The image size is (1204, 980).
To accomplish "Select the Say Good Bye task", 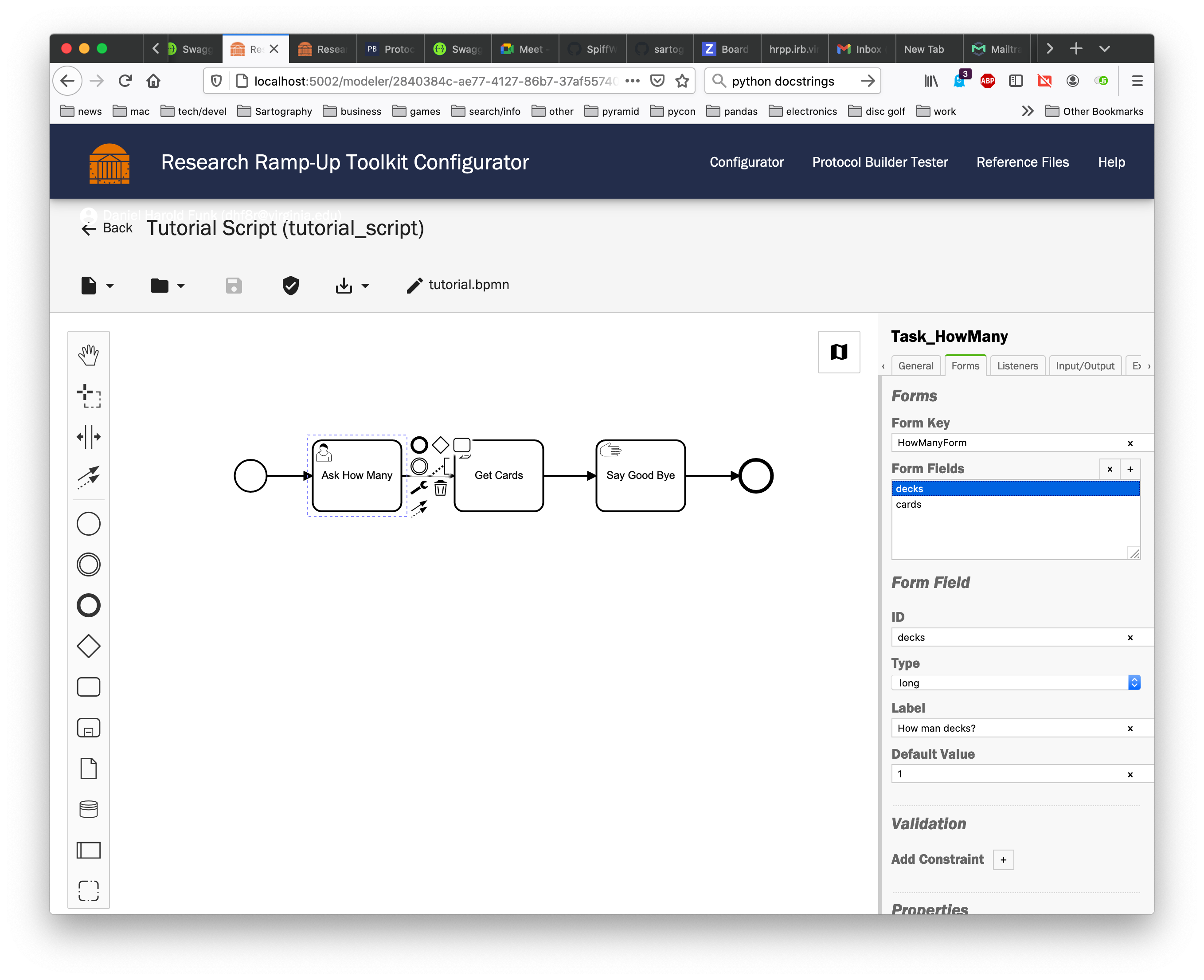I will click(x=641, y=475).
